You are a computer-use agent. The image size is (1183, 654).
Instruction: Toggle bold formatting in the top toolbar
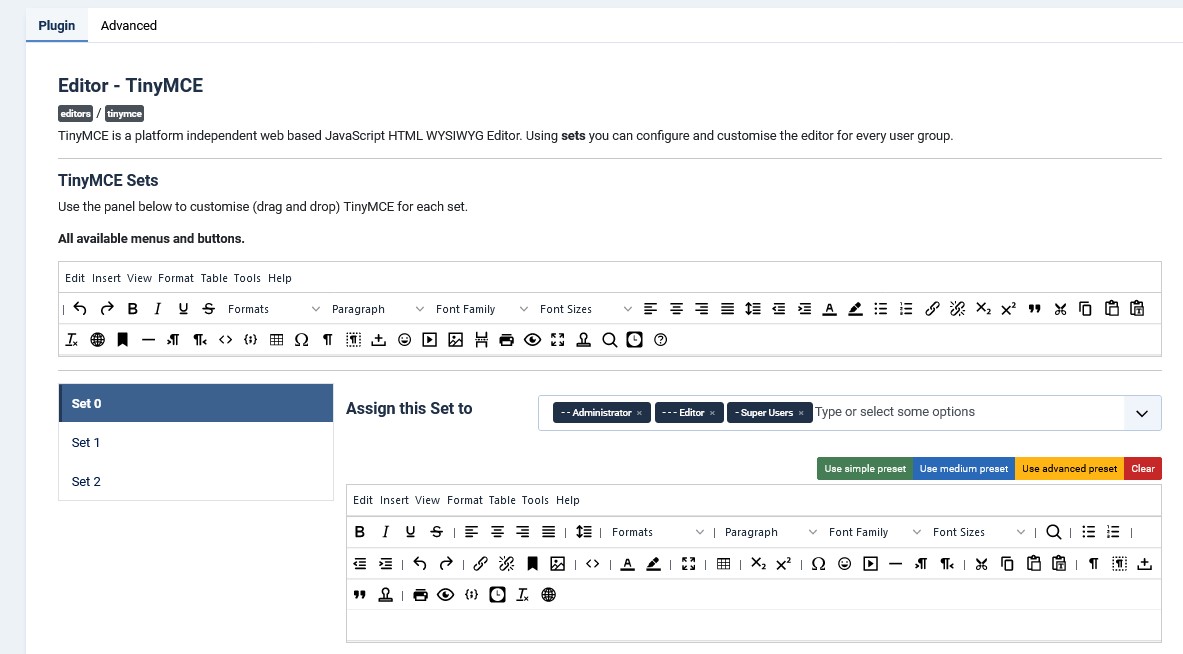(x=132, y=308)
